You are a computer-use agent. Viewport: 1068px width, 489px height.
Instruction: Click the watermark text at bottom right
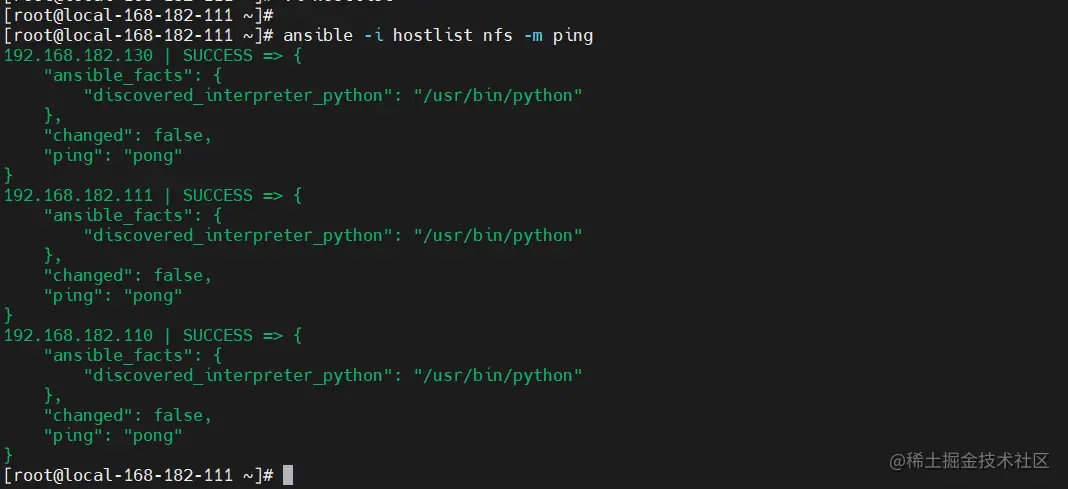tap(969, 460)
